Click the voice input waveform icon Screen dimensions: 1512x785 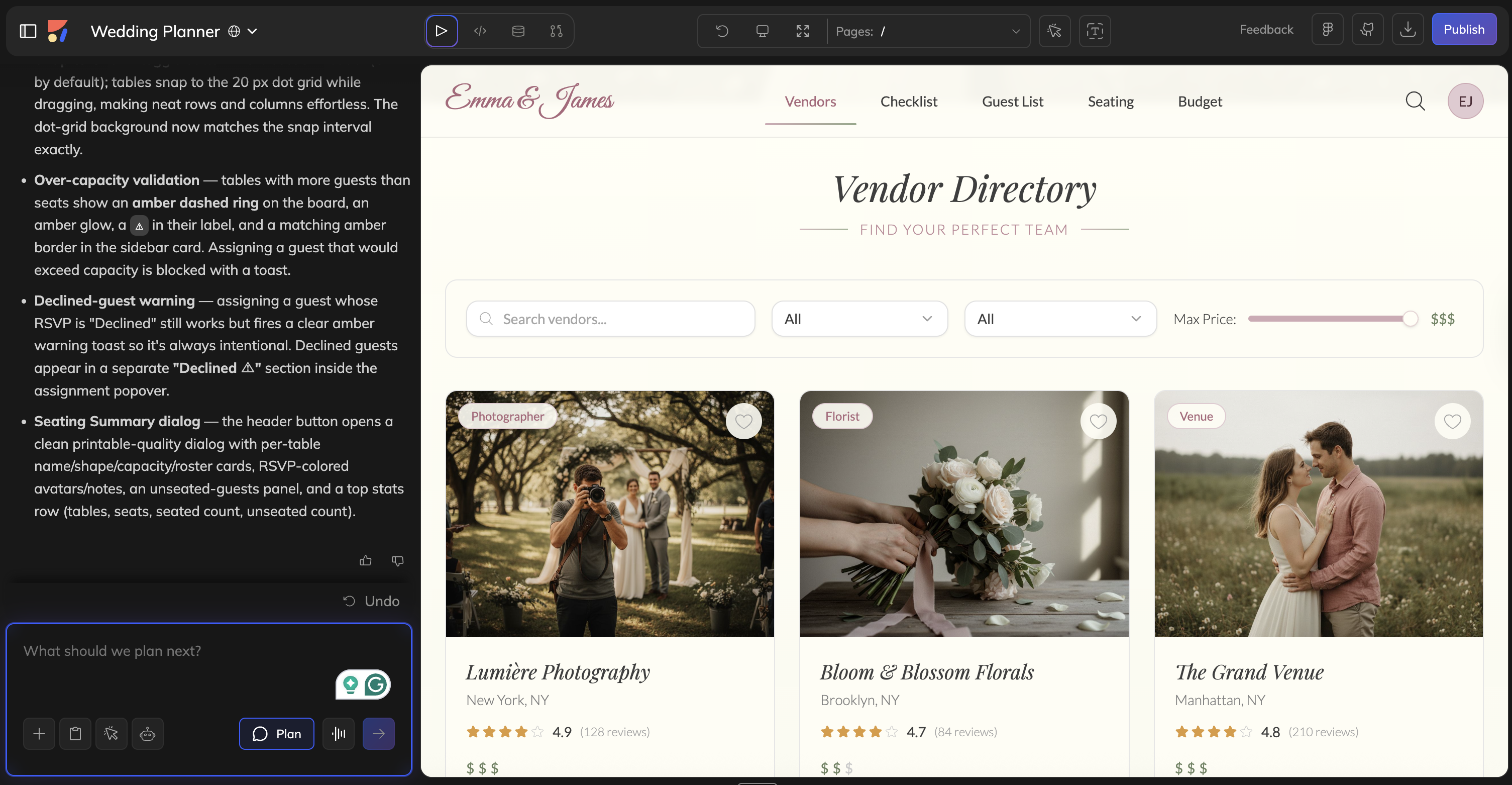point(339,733)
